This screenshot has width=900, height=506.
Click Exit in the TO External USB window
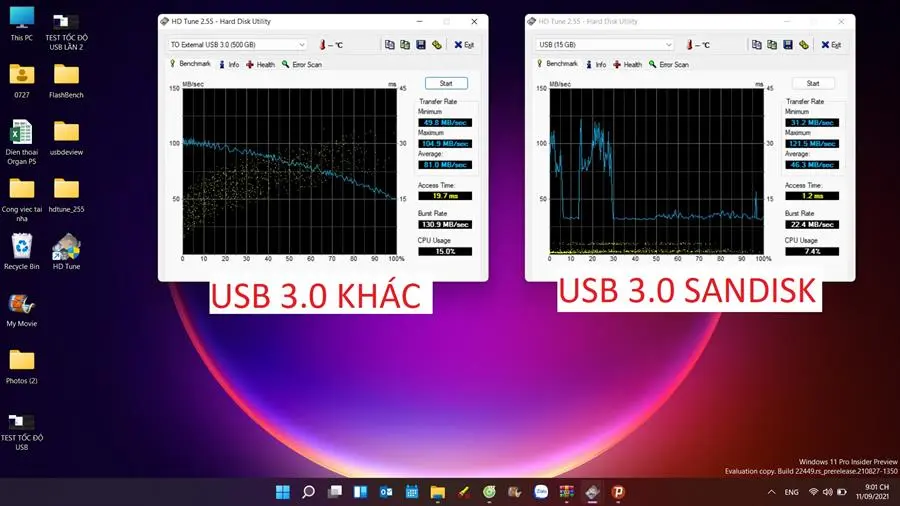pos(464,45)
